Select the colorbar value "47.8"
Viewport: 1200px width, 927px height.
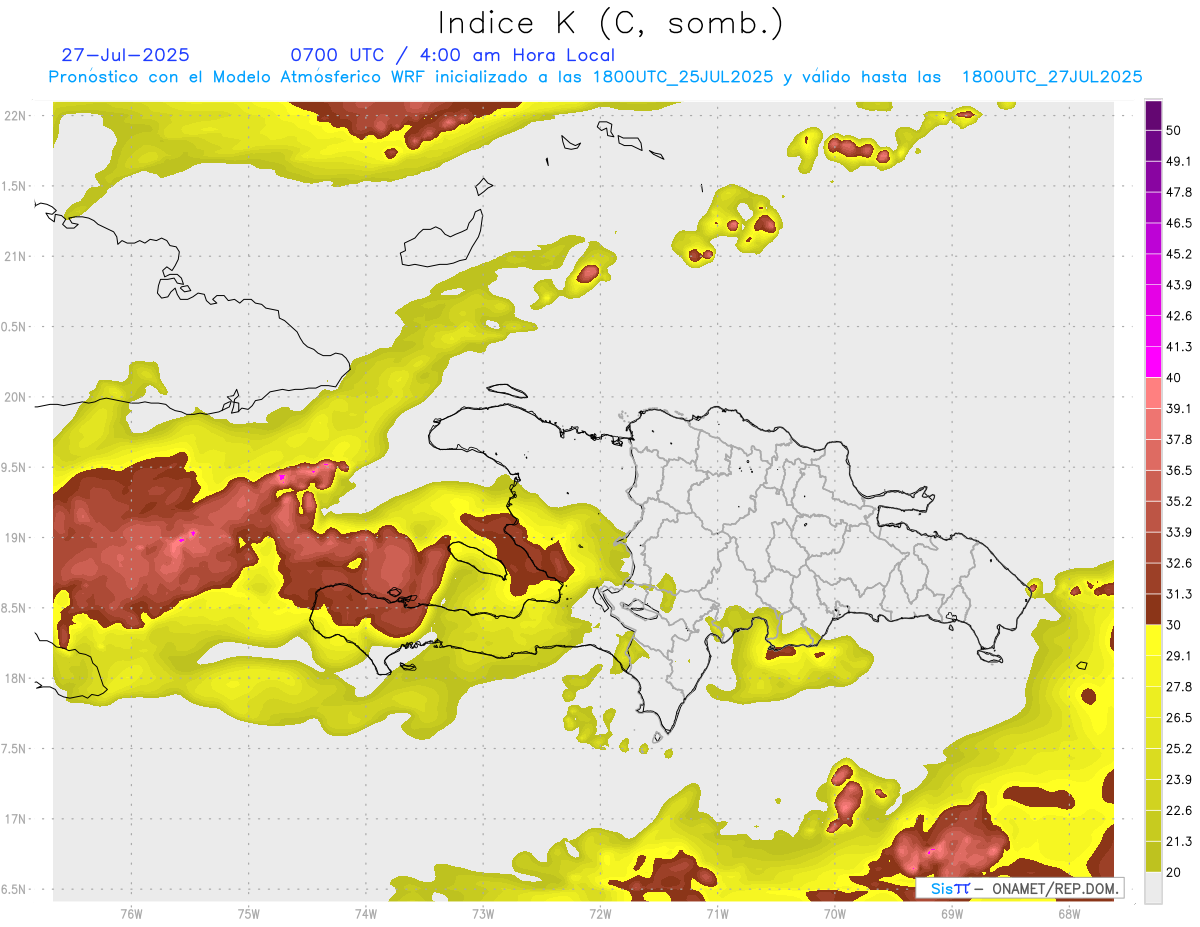point(1179,192)
